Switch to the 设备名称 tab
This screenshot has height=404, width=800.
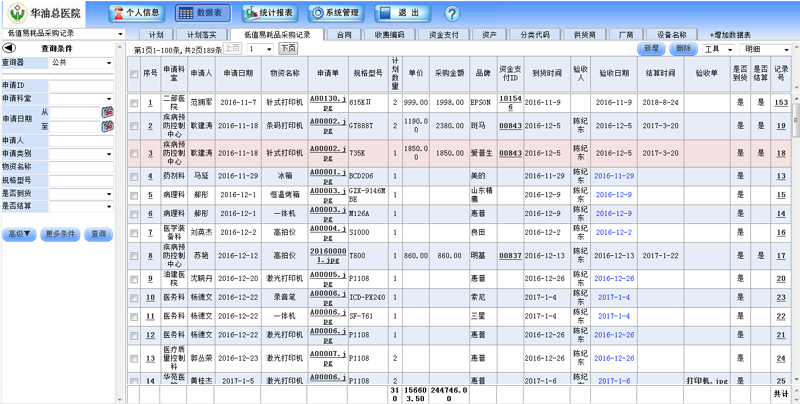(x=671, y=35)
